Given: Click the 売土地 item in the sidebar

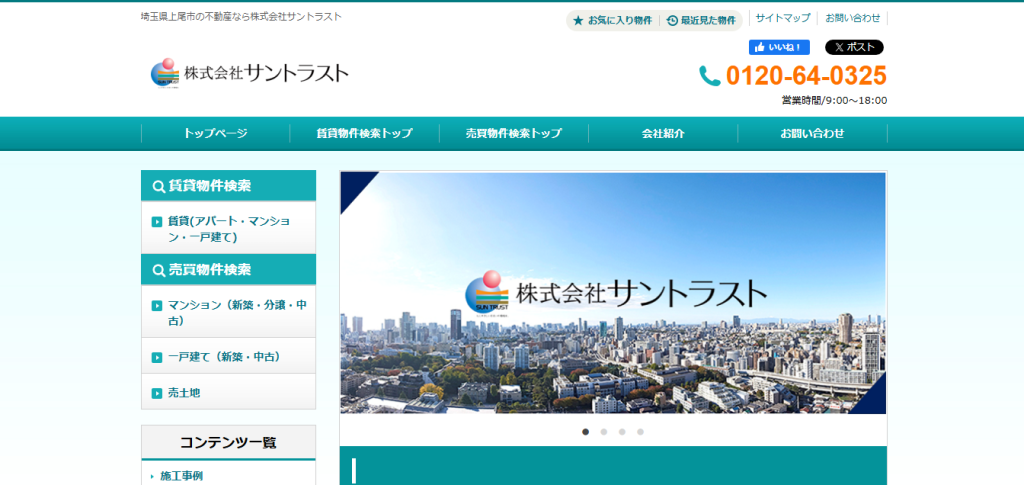Looking at the screenshot, I should [184, 393].
